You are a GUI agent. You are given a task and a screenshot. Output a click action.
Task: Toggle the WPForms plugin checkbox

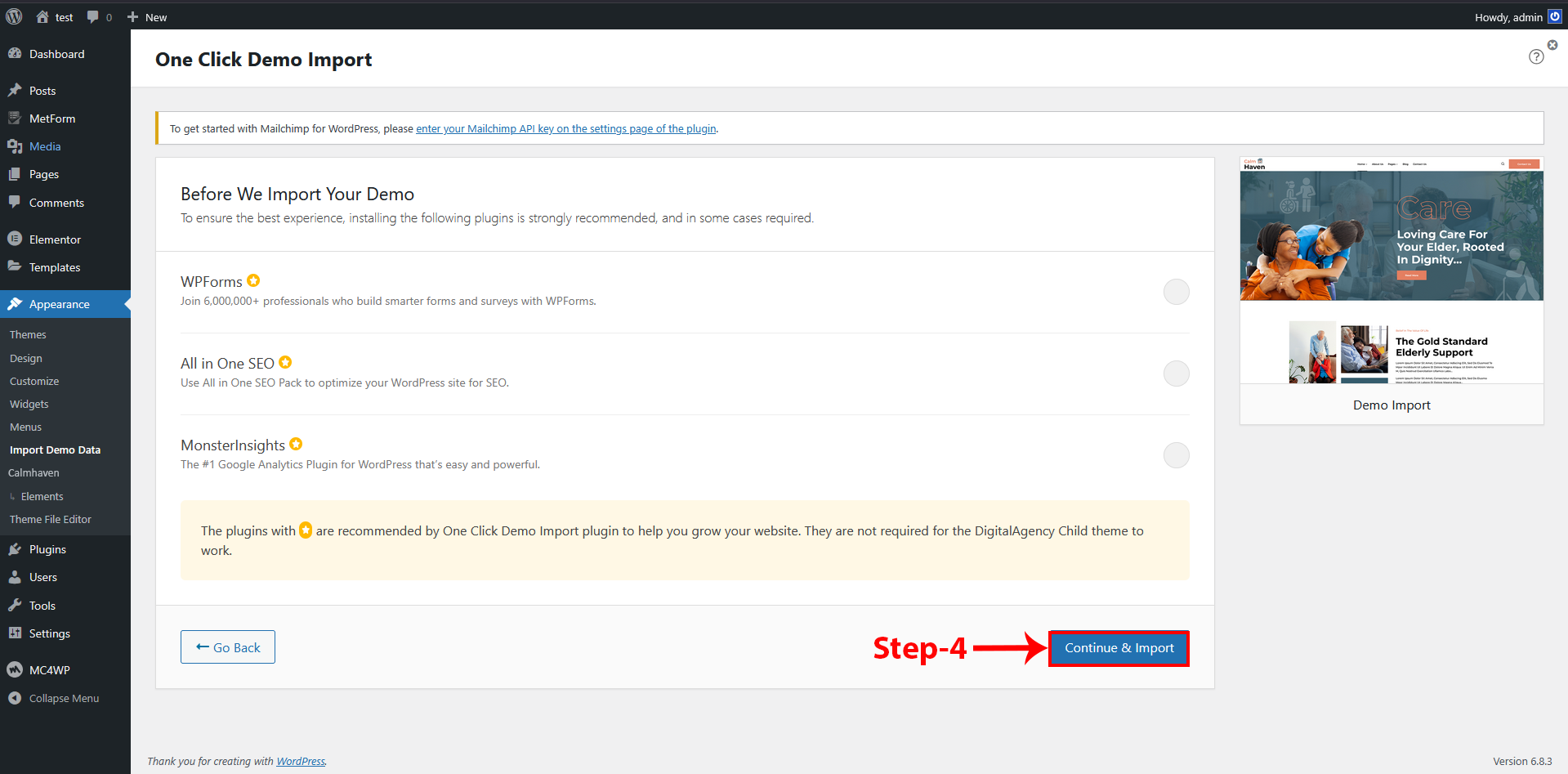point(1176,292)
